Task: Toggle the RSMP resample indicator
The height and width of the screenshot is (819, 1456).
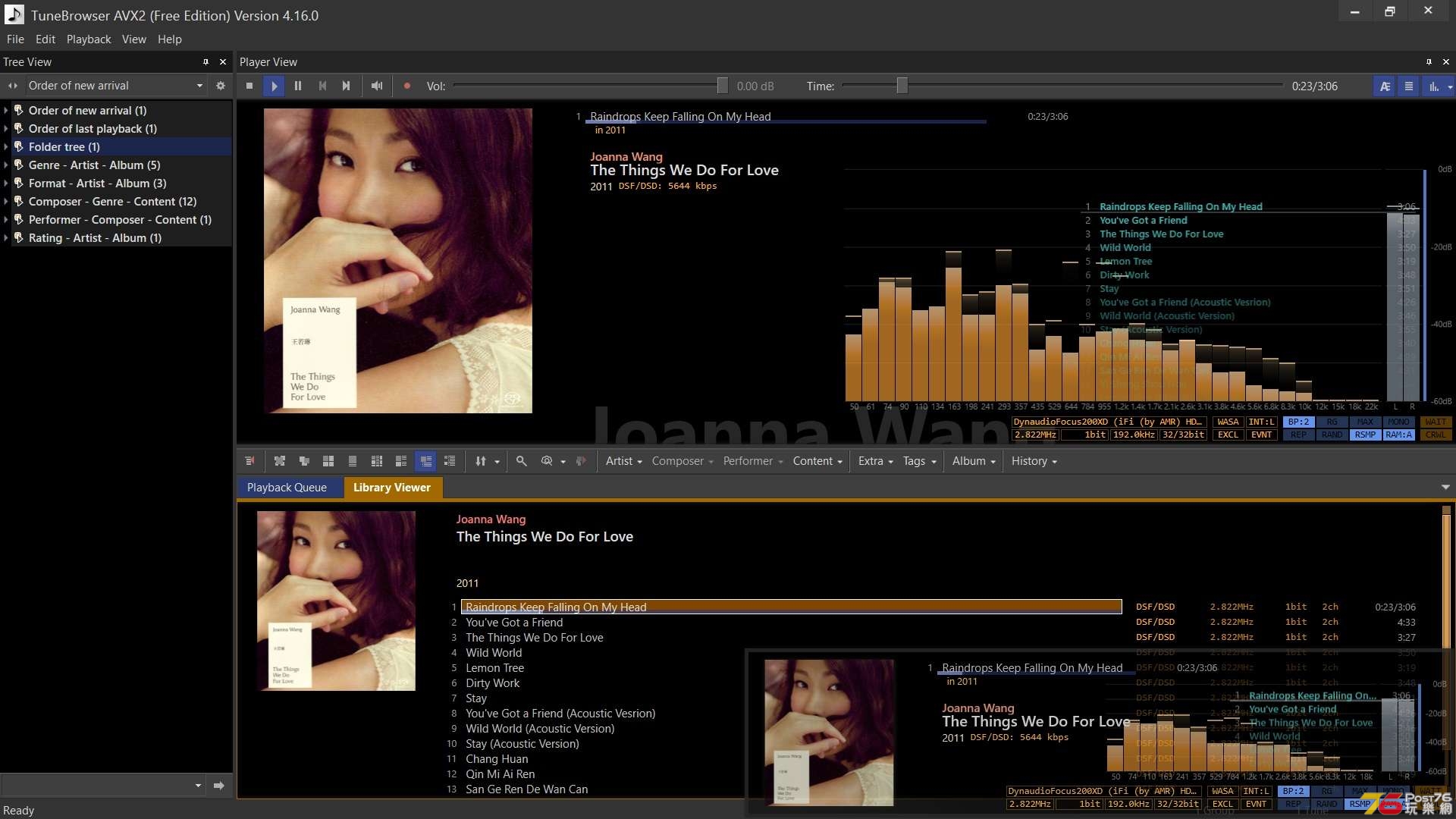Action: tap(1365, 435)
